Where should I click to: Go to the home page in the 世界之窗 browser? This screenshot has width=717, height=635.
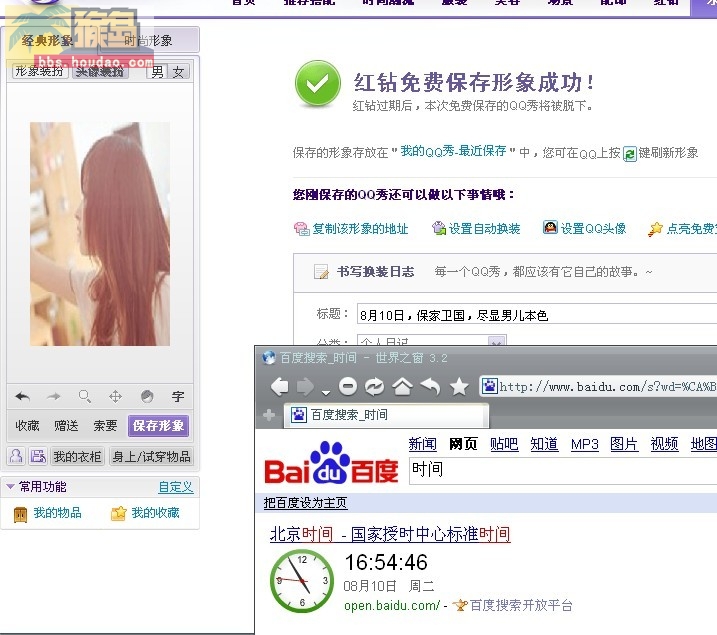pos(402,387)
